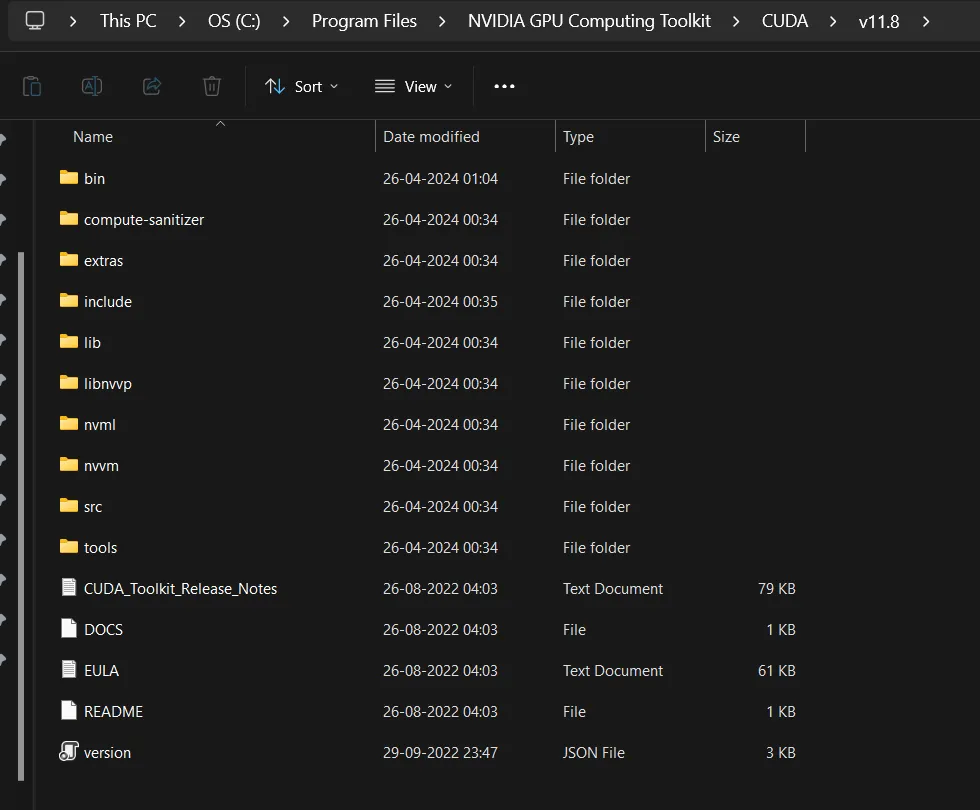980x810 pixels.
Task: Expand the chevron after CUDA breadcrumb
Action: click(x=832, y=21)
